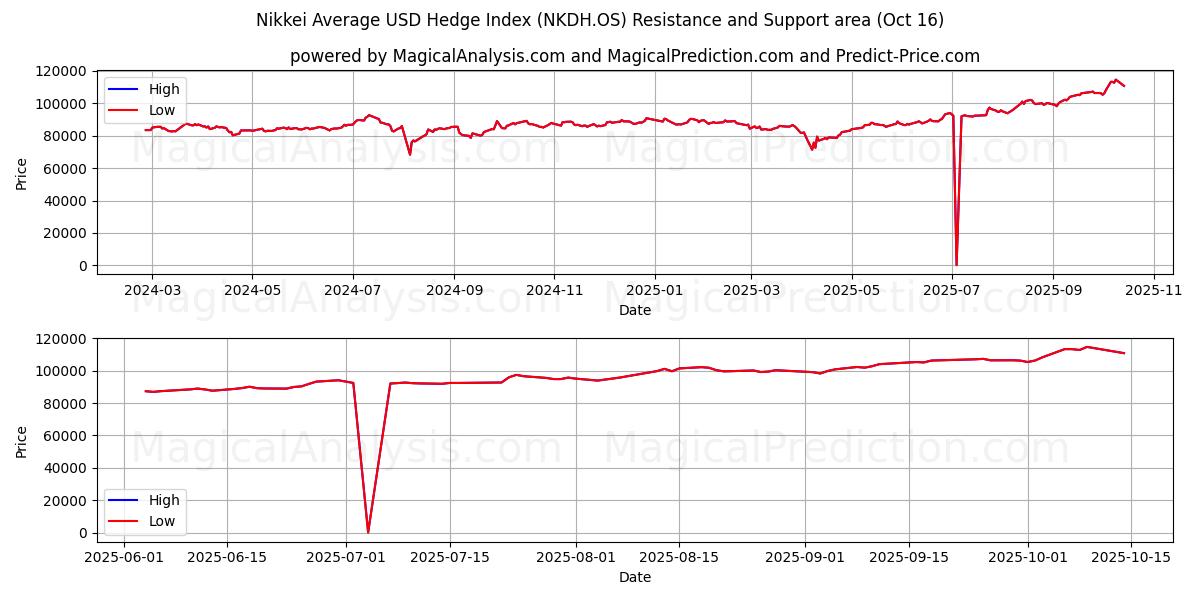Click the Low legend label in bottom chart

pyautogui.click(x=162, y=521)
